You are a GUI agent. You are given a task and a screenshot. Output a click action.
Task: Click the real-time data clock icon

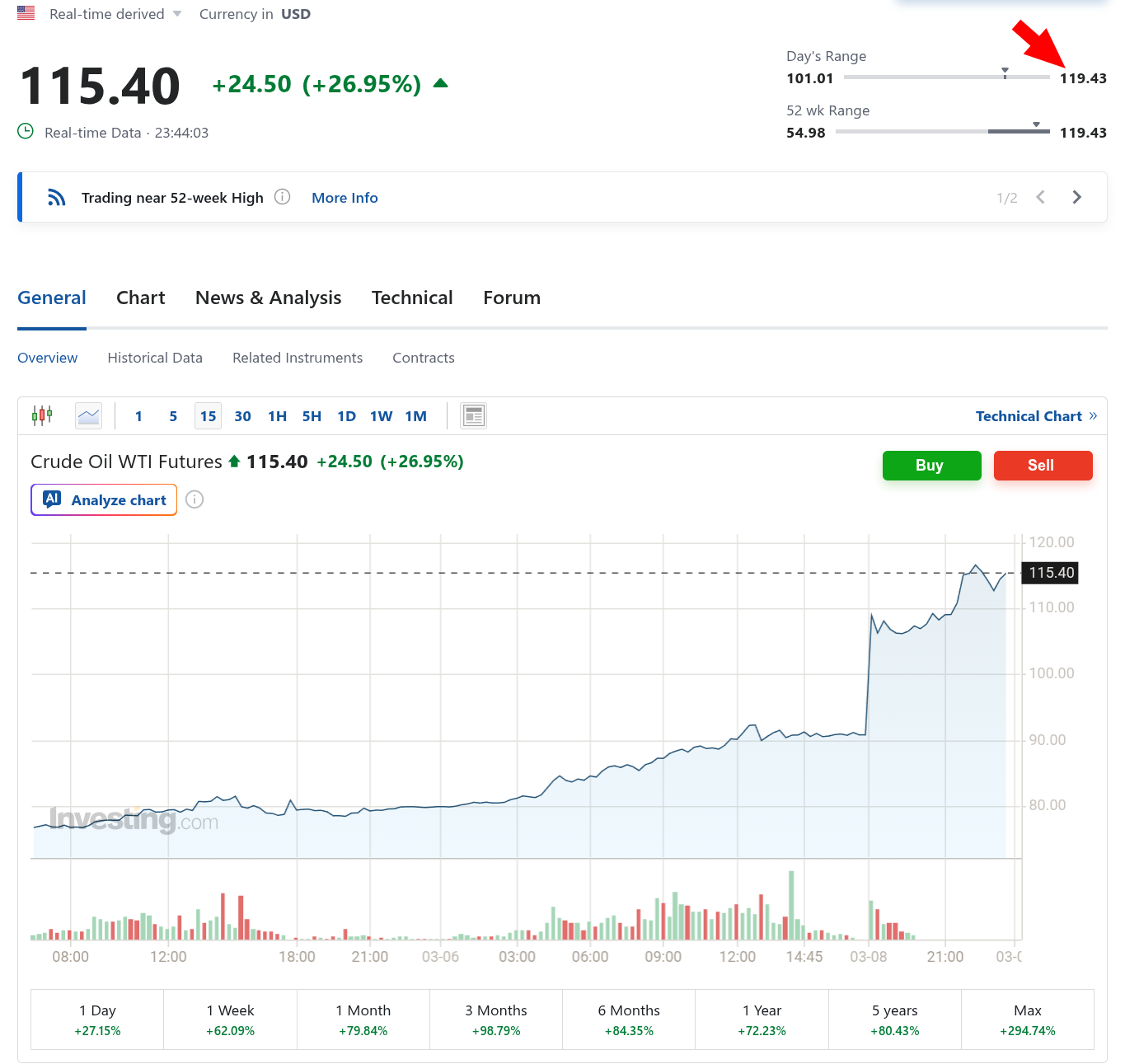click(x=26, y=131)
